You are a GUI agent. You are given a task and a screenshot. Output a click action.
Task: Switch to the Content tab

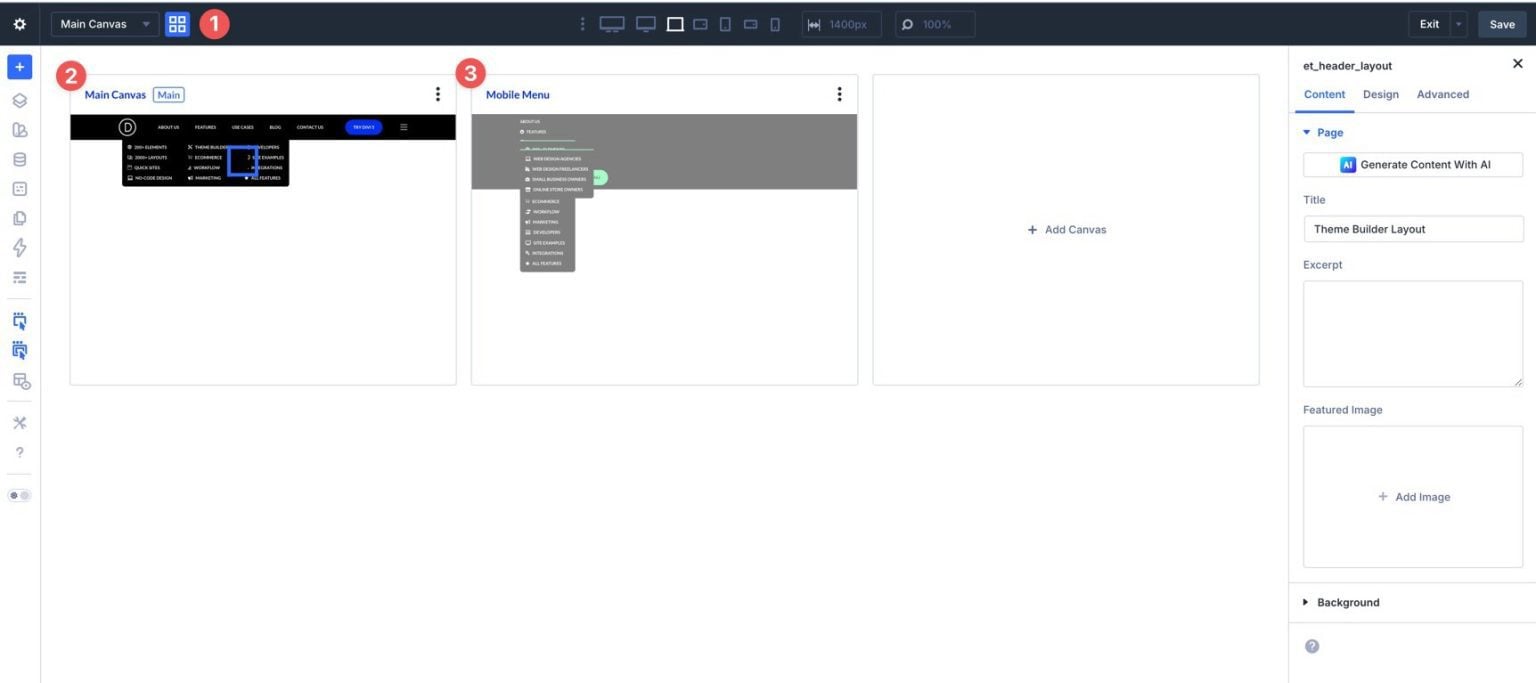1325,94
